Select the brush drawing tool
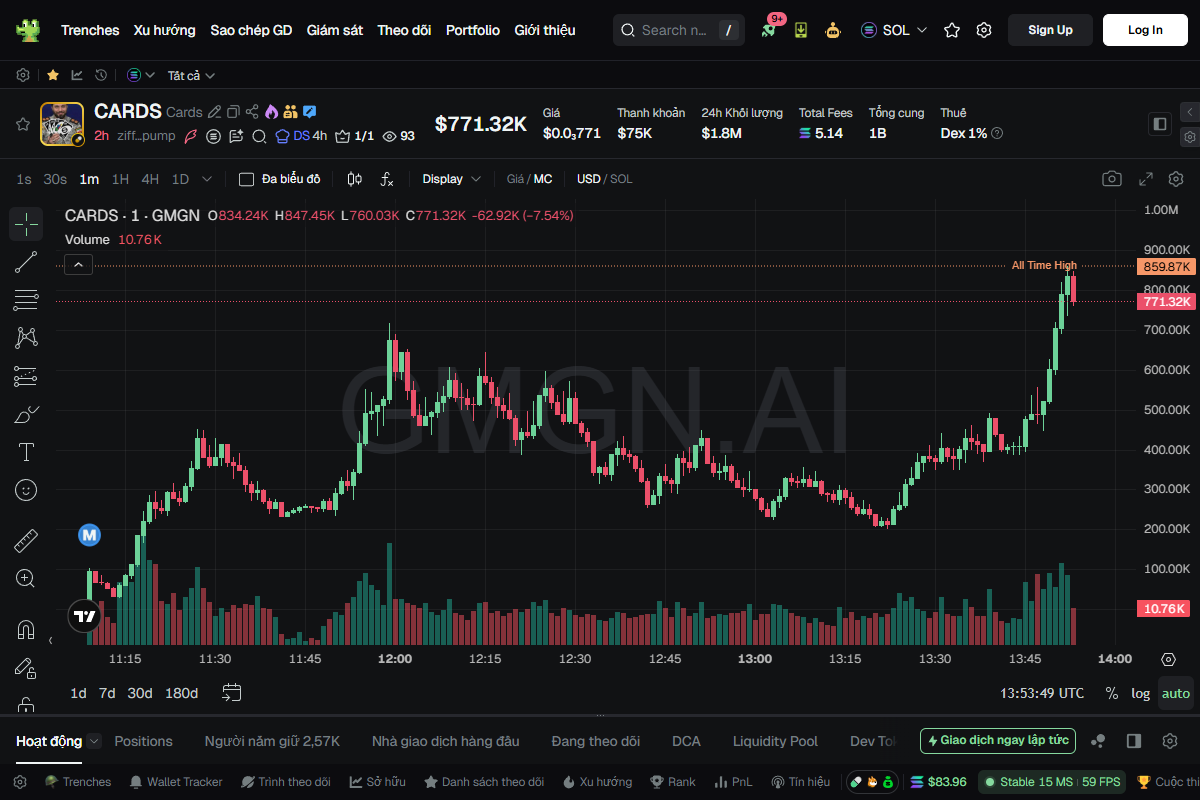This screenshot has height=800, width=1200. point(26,414)
